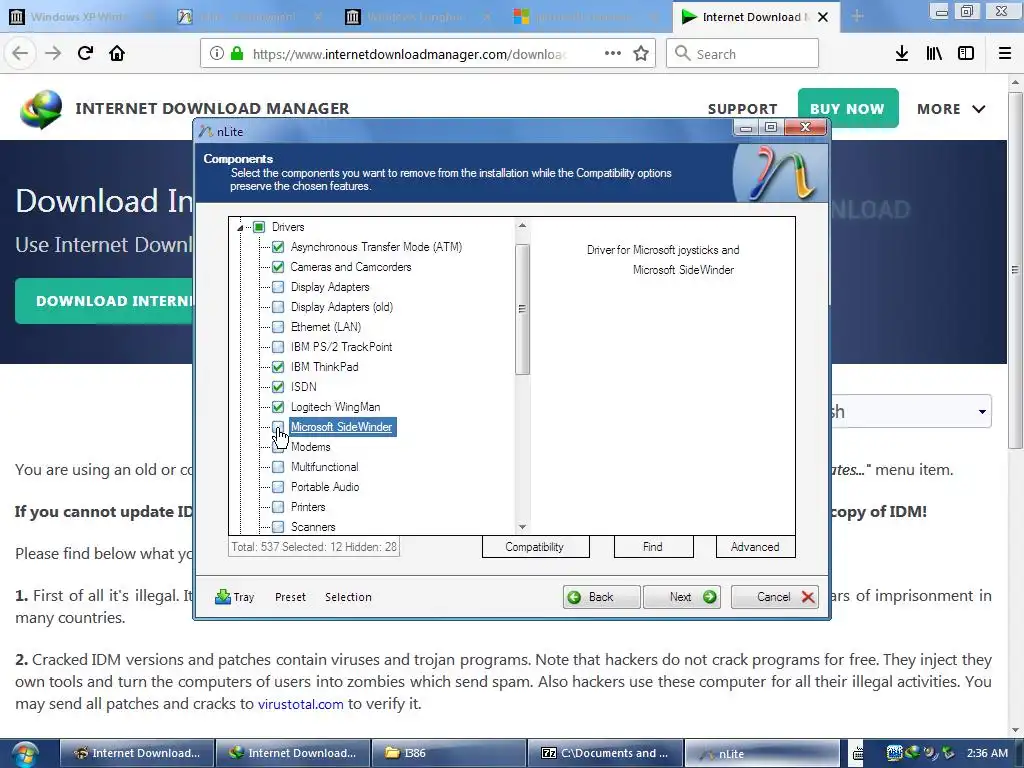Go back in Firefox browser
Image resolution: width=1024 pixels, height=768 pixels.
pos(20,54)
